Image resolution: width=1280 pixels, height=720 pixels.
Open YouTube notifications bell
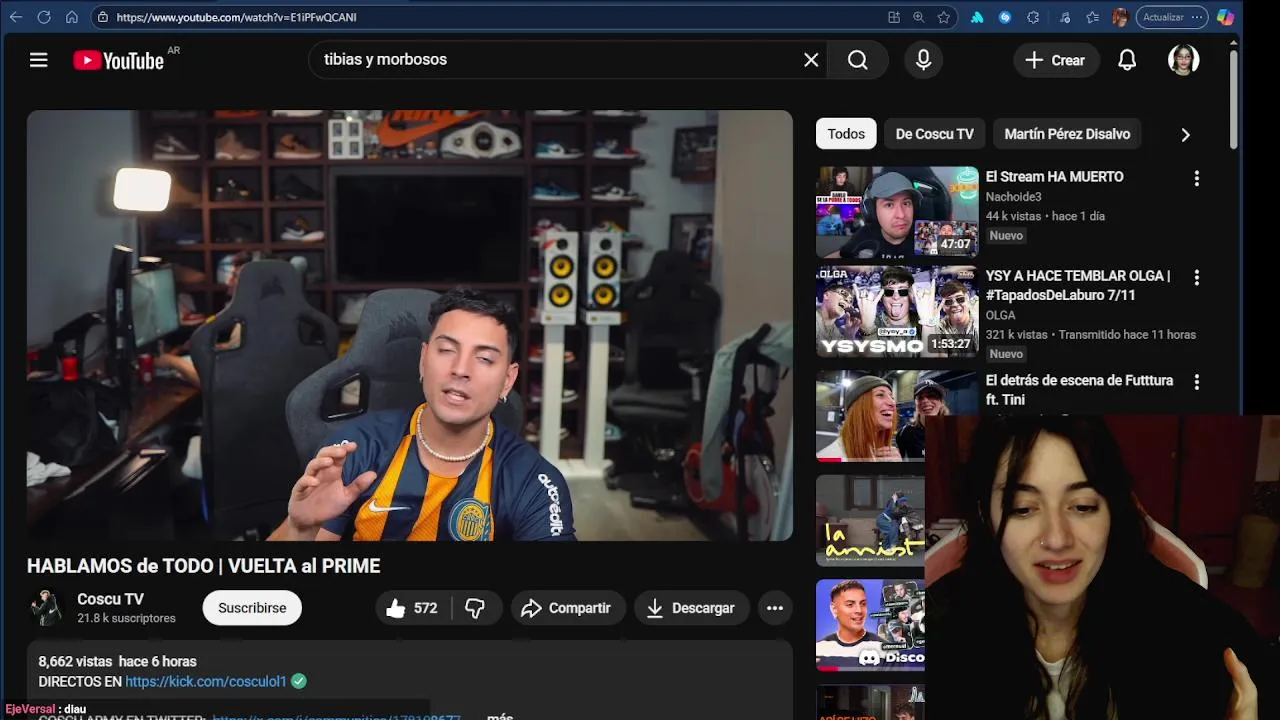[1127, 60]
